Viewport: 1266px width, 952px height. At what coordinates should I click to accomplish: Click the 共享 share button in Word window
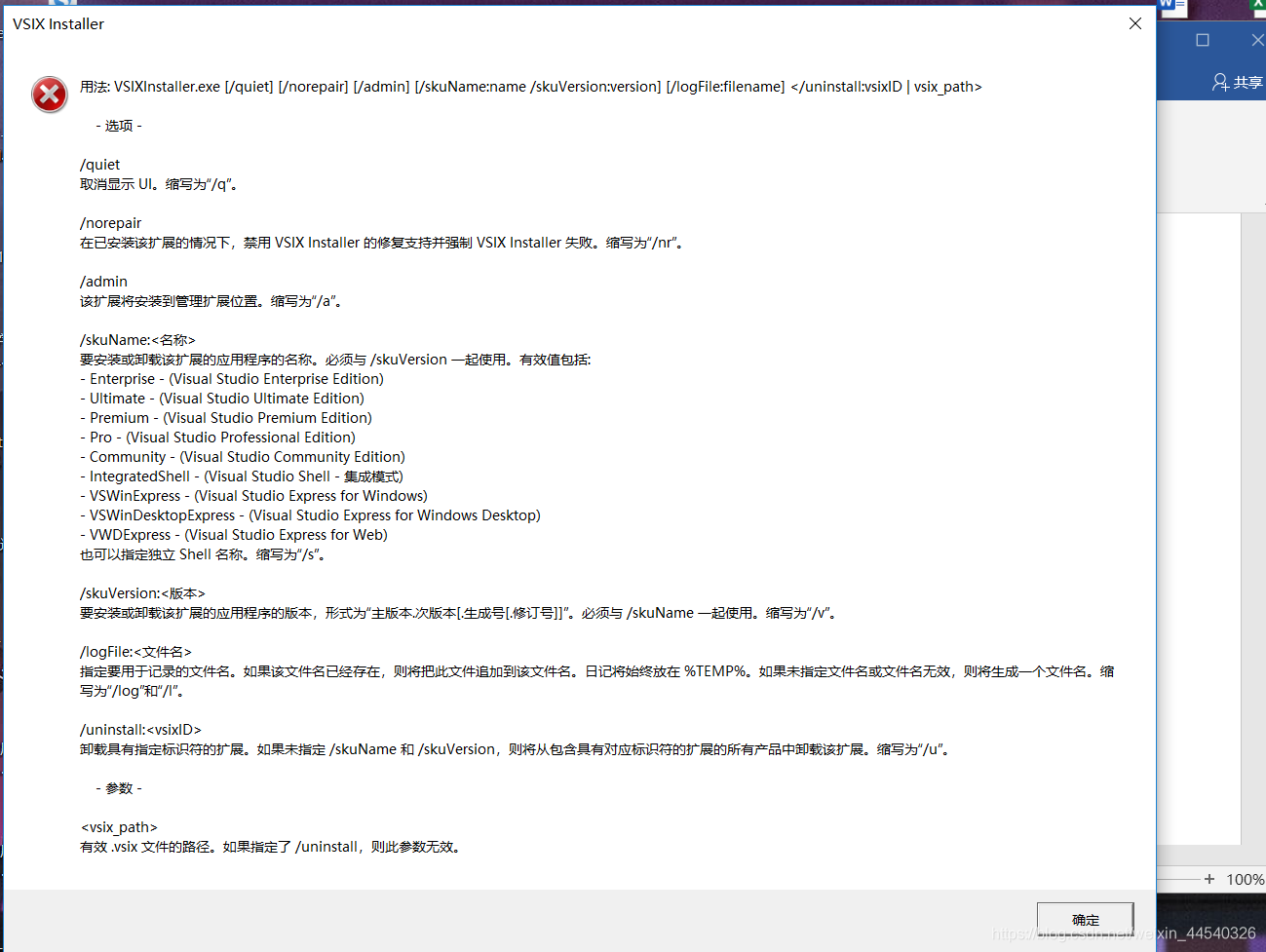[x=1238, y=83]
